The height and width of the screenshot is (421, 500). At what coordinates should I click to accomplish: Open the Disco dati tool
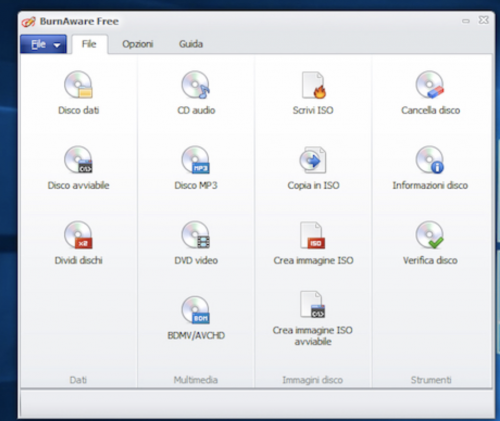point(78,93)
